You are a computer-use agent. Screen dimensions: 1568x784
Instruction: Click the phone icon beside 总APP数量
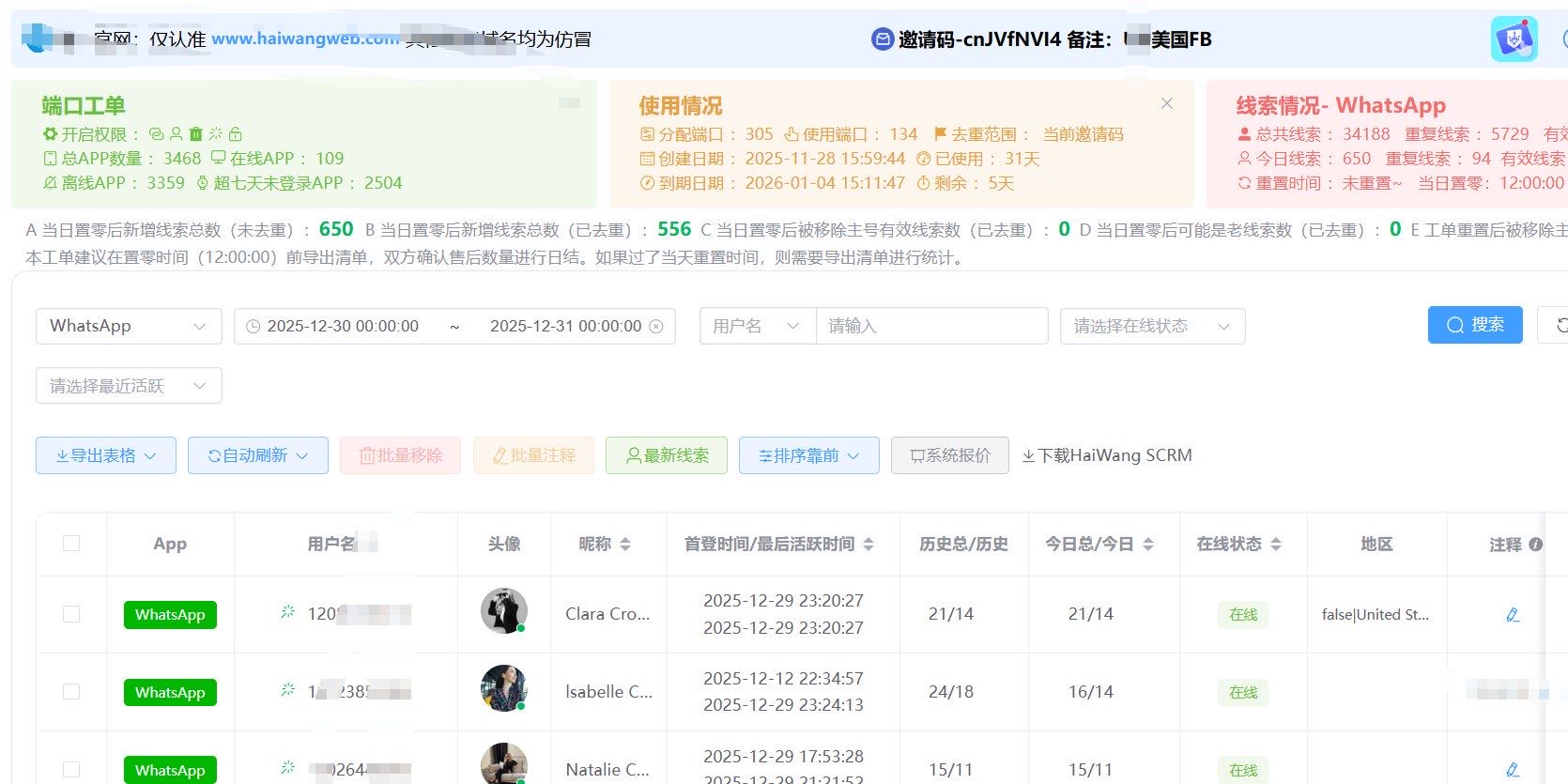pos(51,159)
